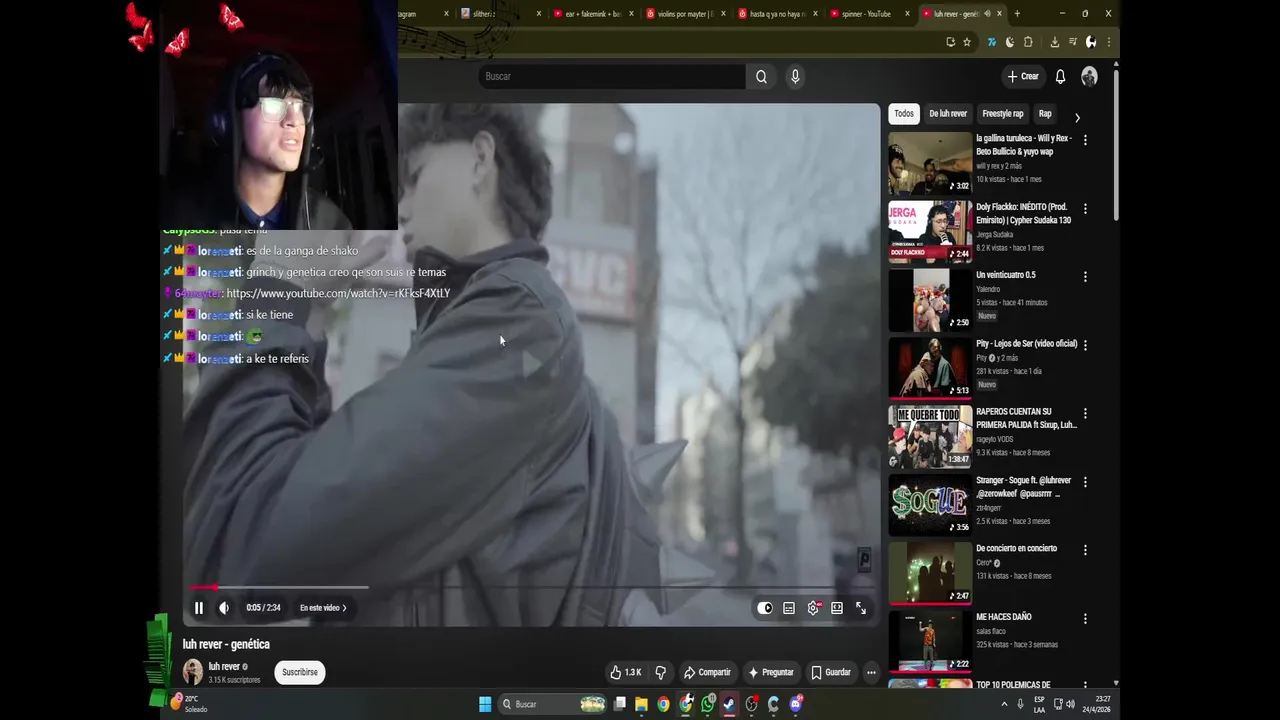Image resolution: width=1280 pixels, height=720 pixels.
Task: Bookmark the page with the star icon
Action: [967, 42]
